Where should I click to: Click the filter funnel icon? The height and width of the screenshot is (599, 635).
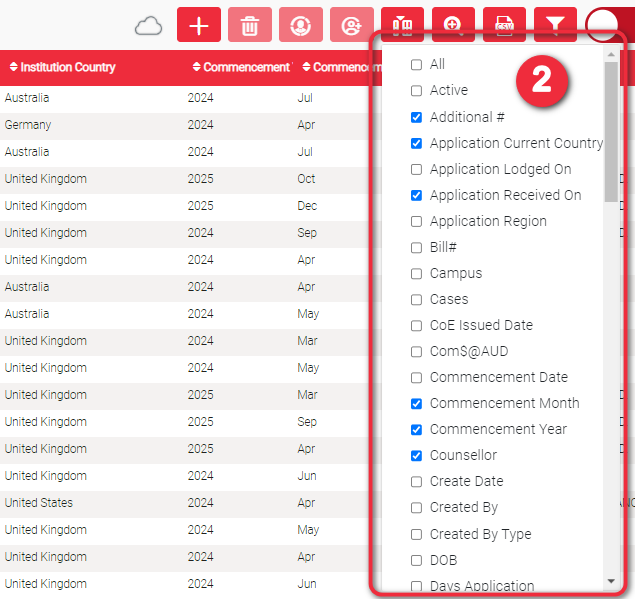click(555, 25)
